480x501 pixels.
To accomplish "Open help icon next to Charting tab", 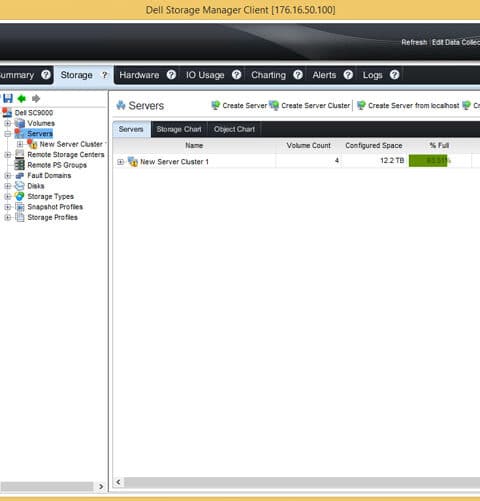I will pyautogui.click(x=298, y=75).
